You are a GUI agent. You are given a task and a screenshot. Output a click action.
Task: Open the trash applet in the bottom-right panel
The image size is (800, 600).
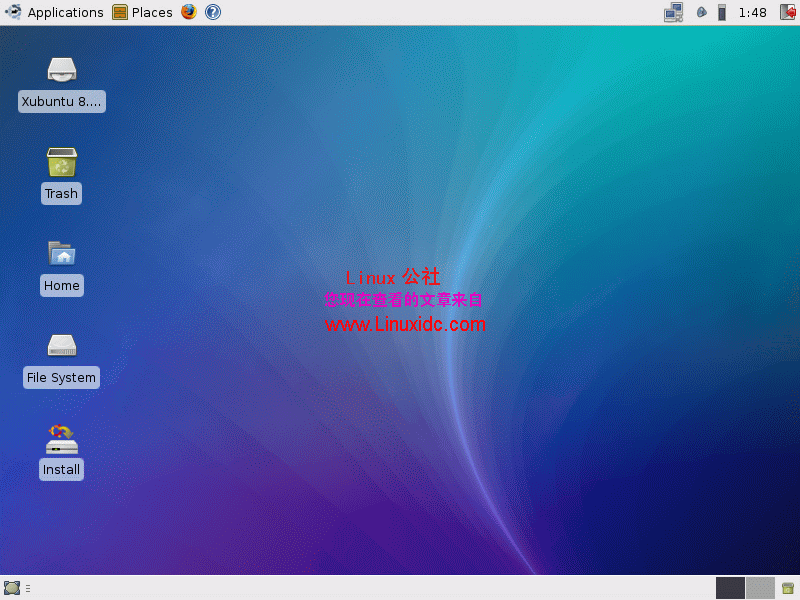(787, 588)
